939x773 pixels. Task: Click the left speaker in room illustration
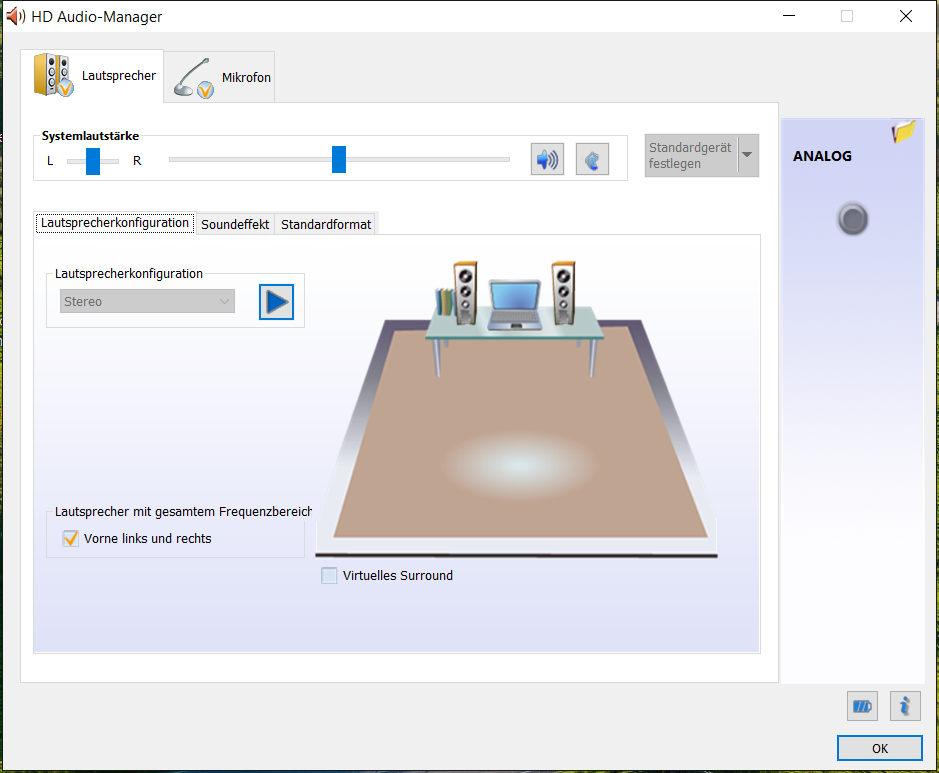coord(465,293)
